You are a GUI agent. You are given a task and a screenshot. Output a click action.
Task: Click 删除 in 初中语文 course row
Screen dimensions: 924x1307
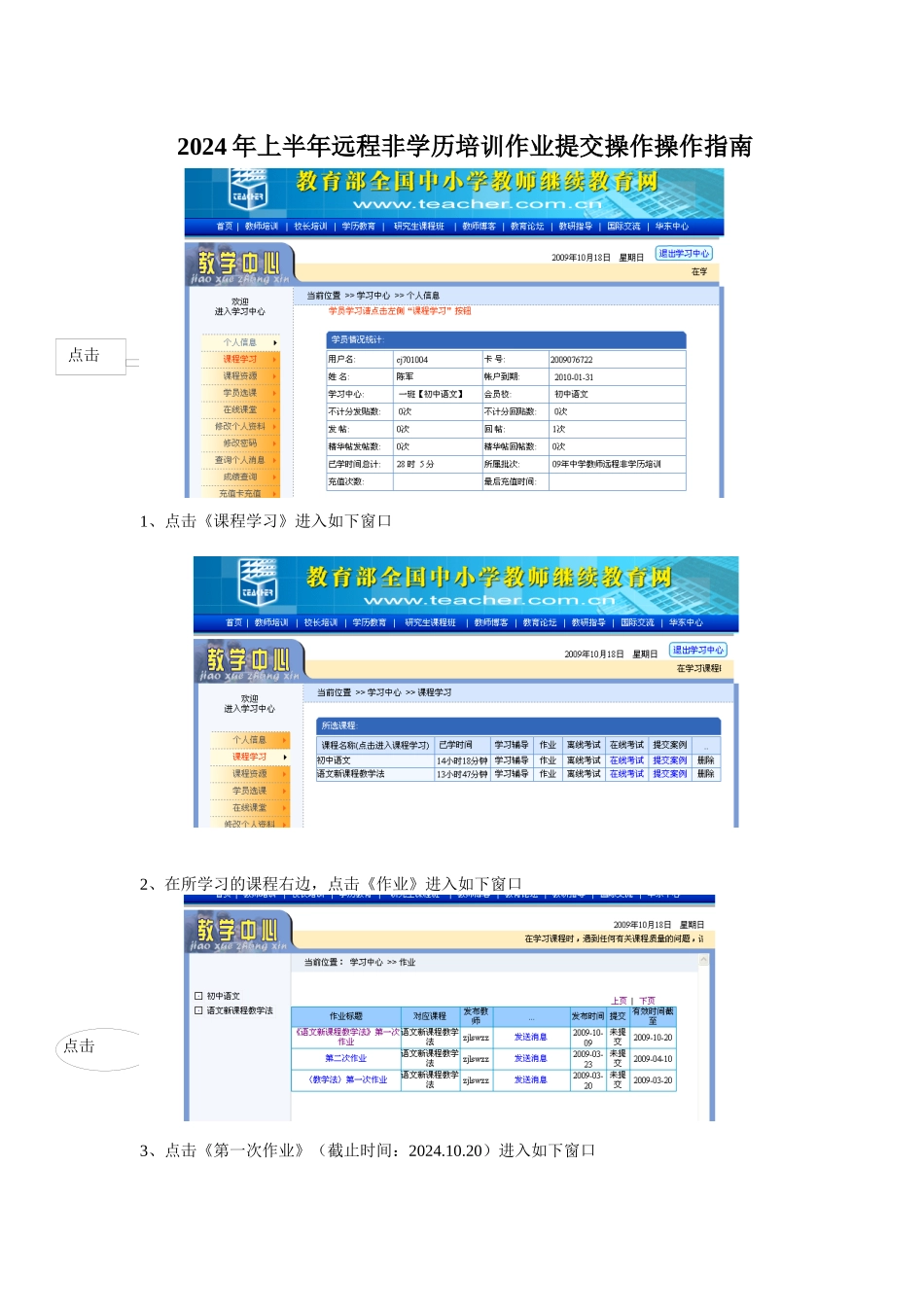706,760
